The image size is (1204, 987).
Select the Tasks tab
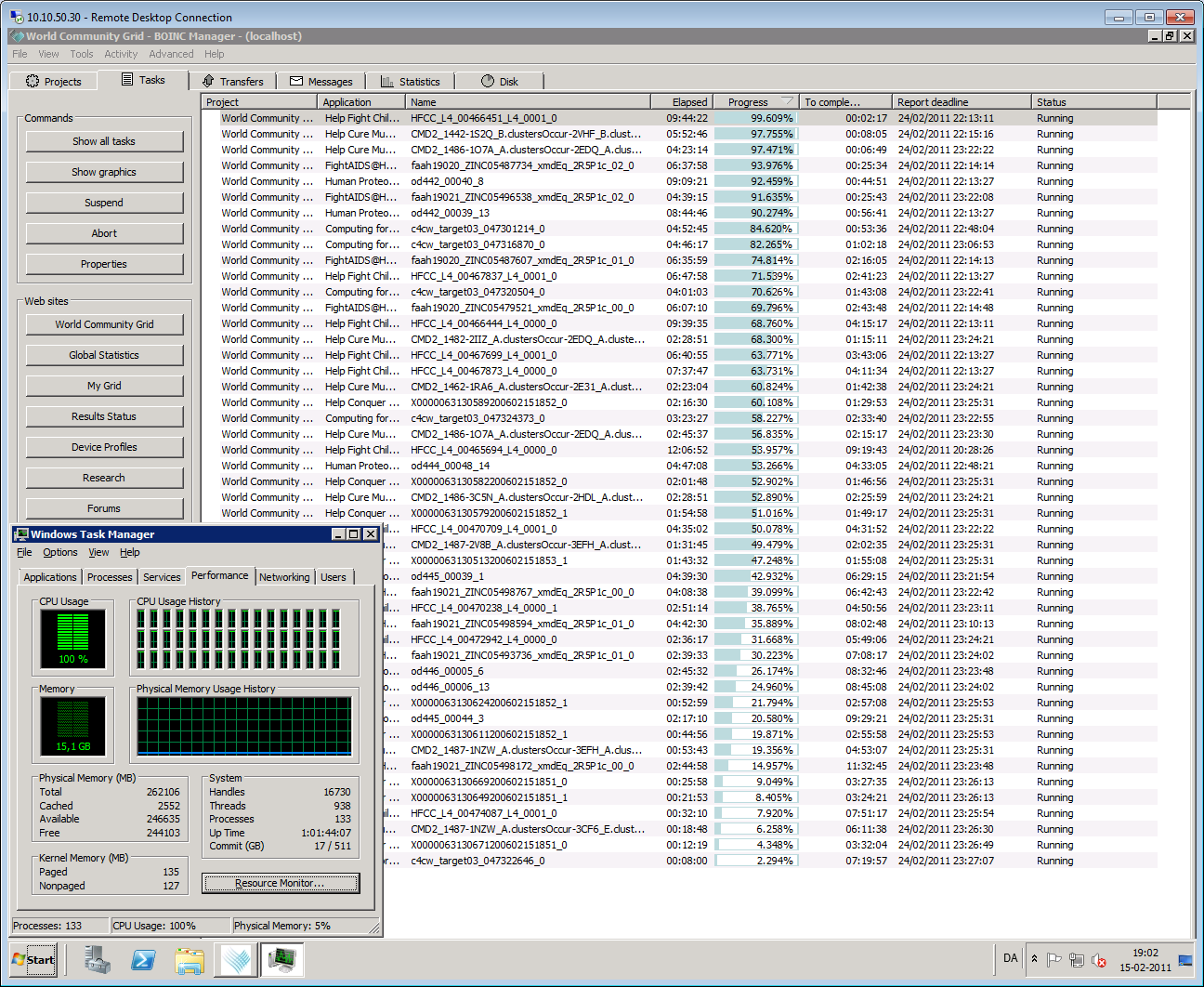[x=143, y=80]
